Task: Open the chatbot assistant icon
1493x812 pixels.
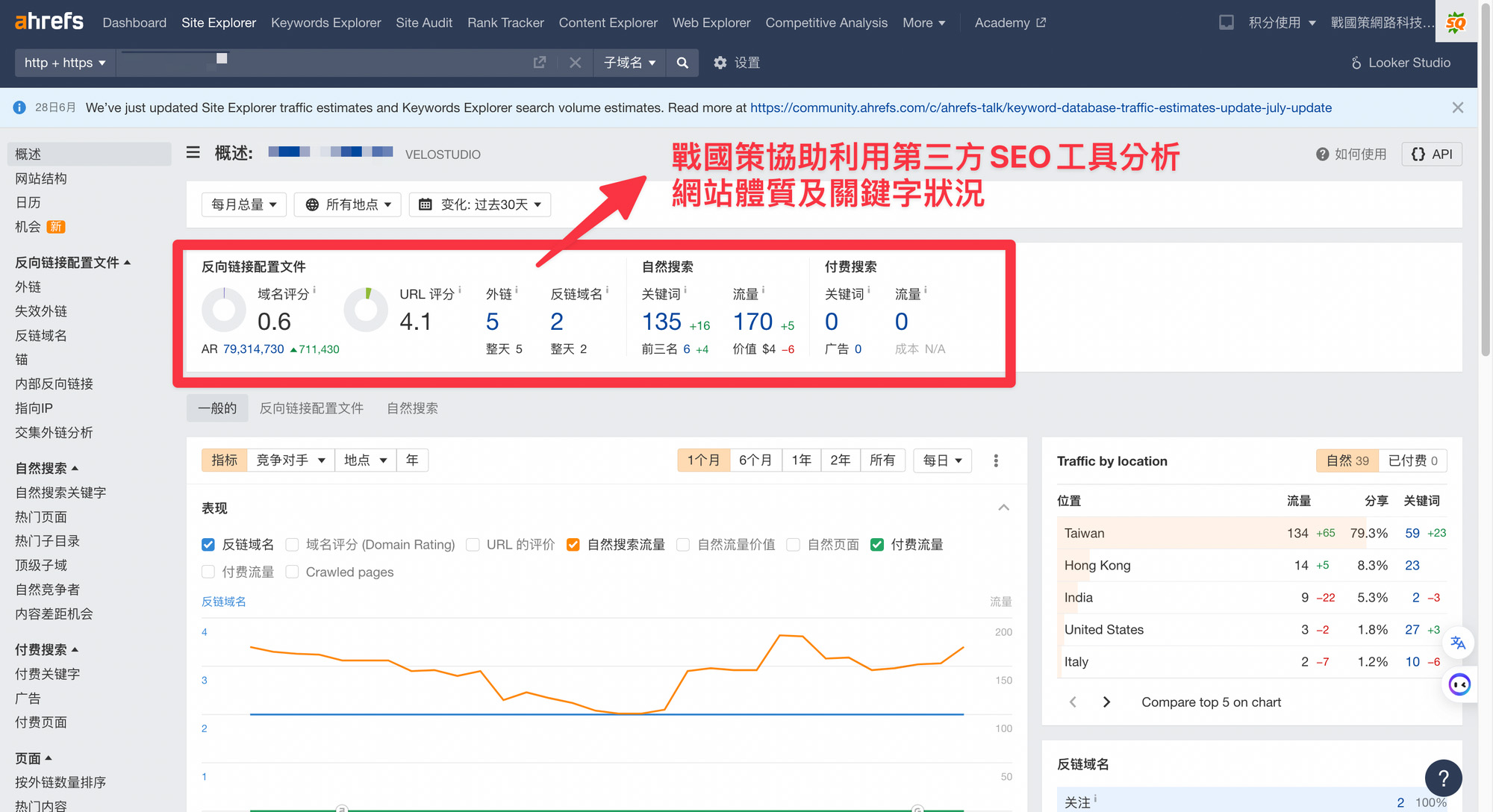Action: (x=1459, y=684)
